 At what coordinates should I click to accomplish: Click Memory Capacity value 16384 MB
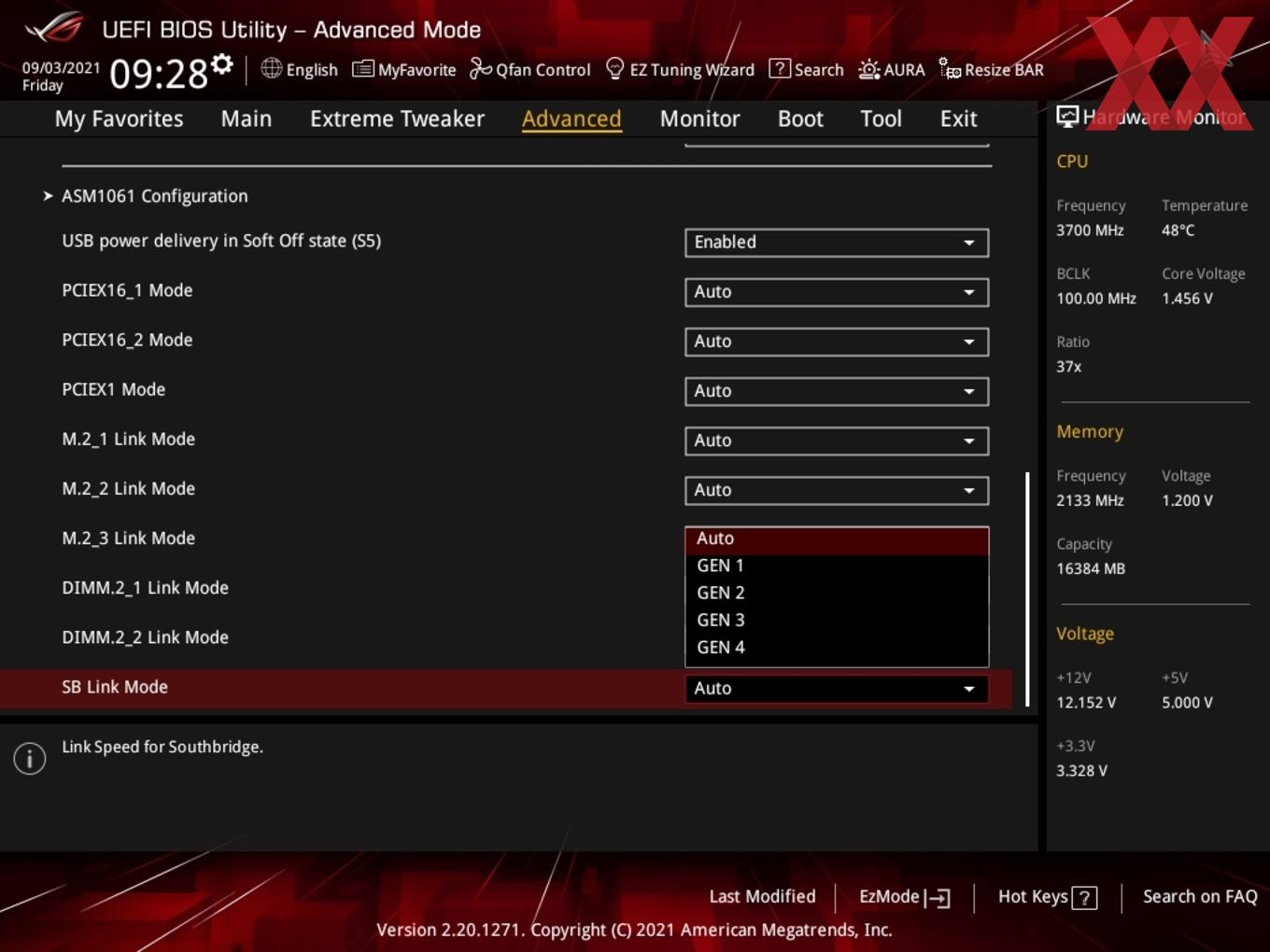(1090, 569)
